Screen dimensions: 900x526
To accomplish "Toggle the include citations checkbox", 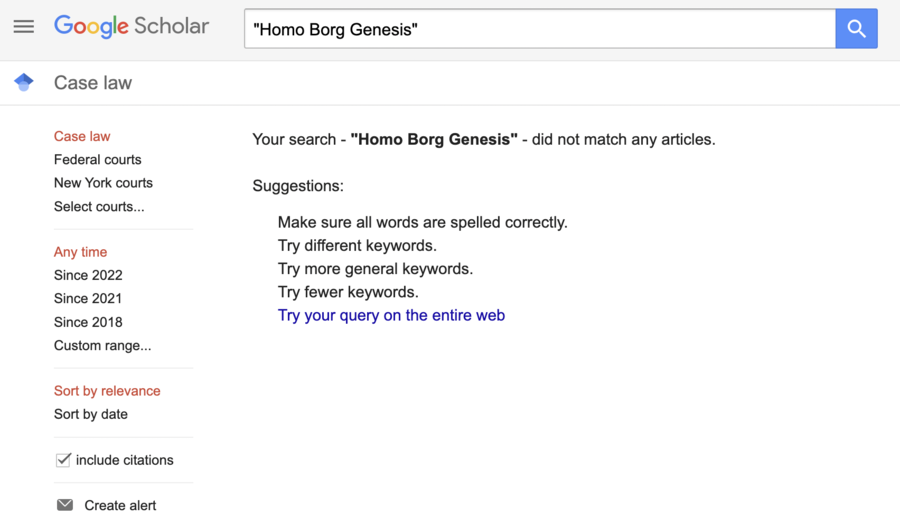I will tap(63, 460).
